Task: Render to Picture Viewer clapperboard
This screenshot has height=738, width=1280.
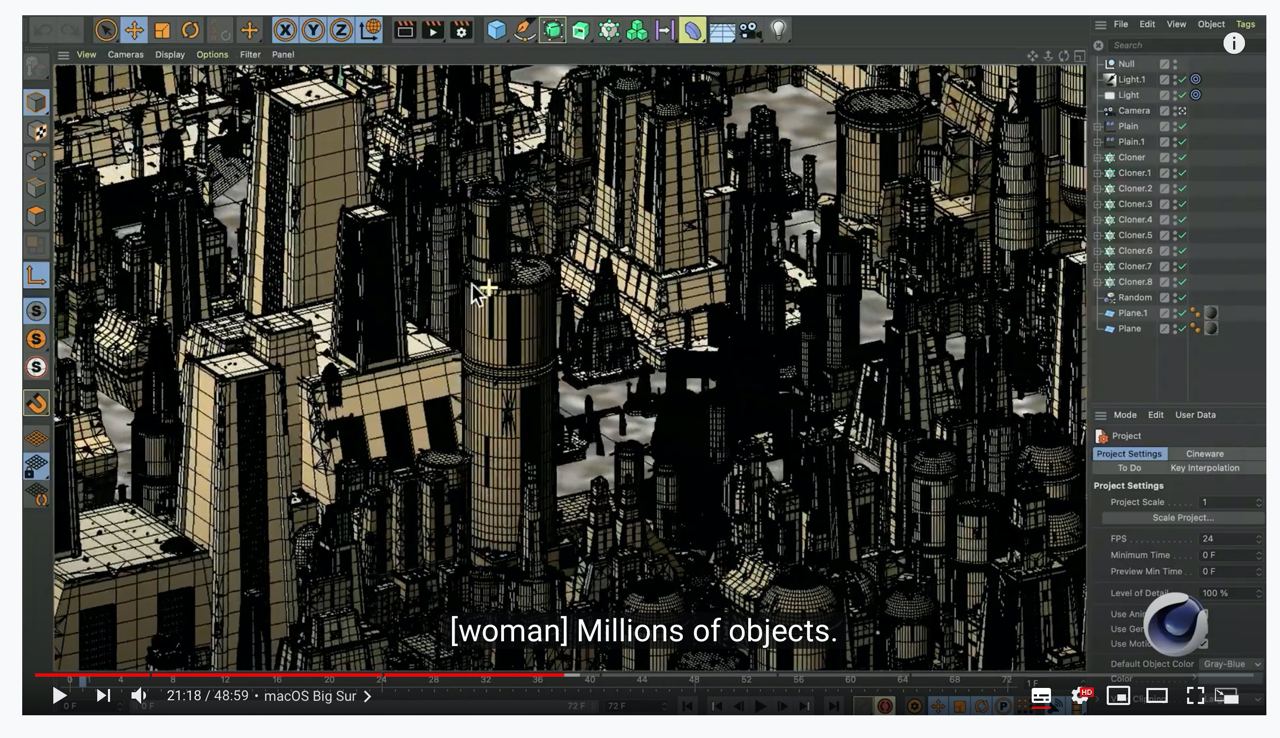Action: 433,30
